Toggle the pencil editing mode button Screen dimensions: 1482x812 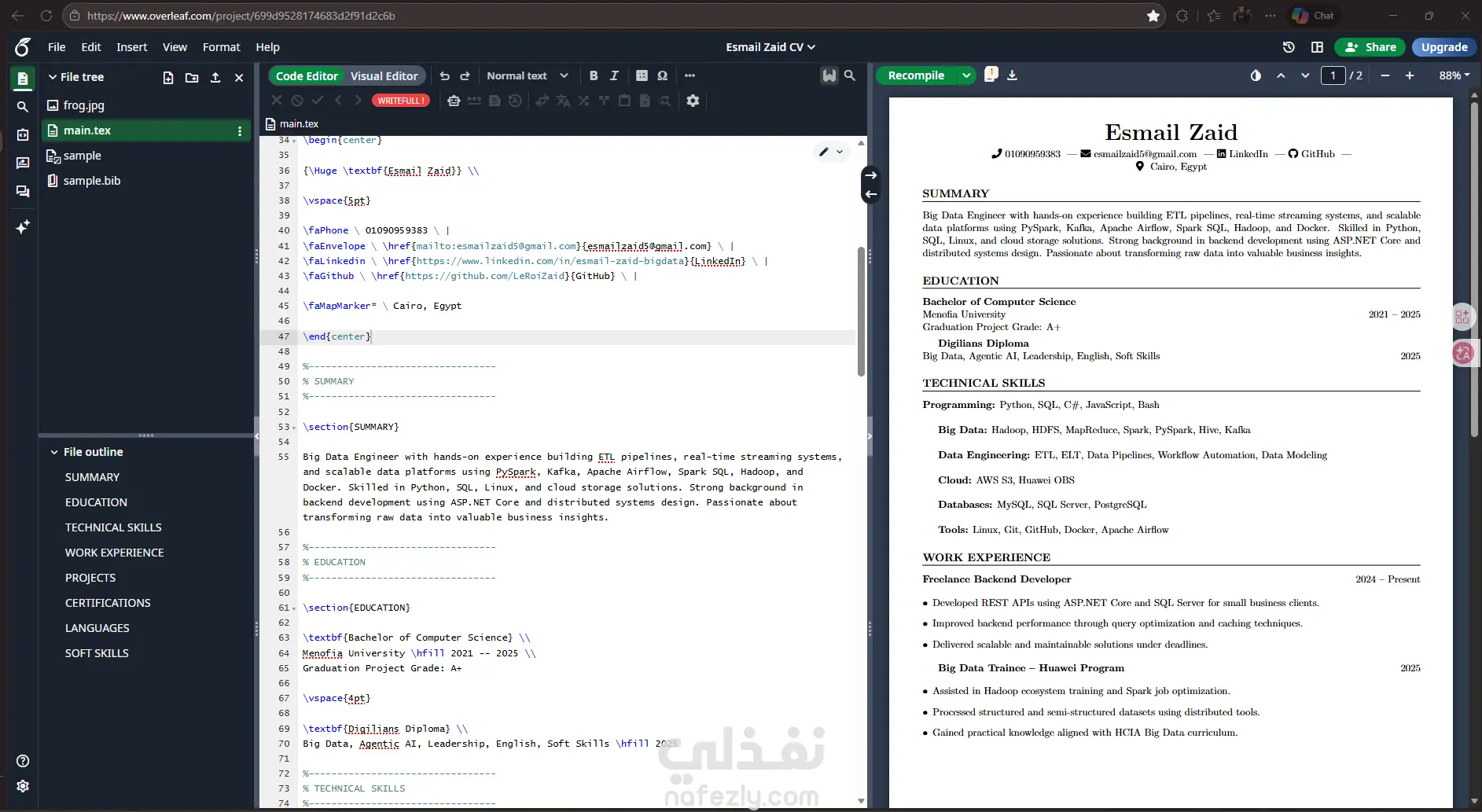(831, 152)
